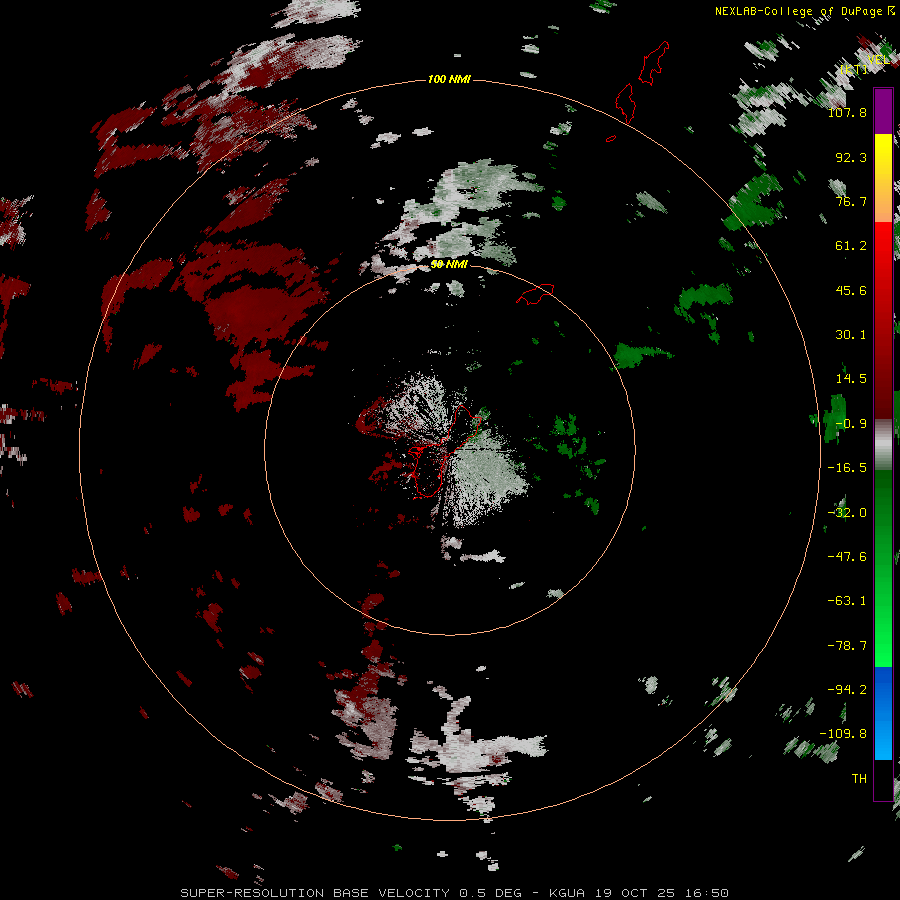This screenshot has width=900, height=900.
Task: Select the -47.6 velocity scale value
Action: point(847,557)
